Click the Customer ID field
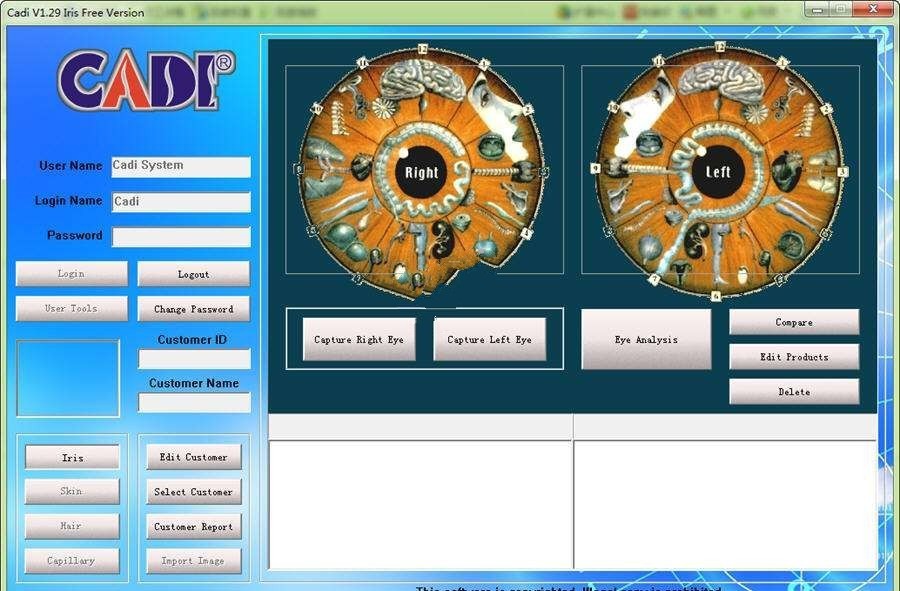This screenshot has height=591, width=900. coord(195,359)
